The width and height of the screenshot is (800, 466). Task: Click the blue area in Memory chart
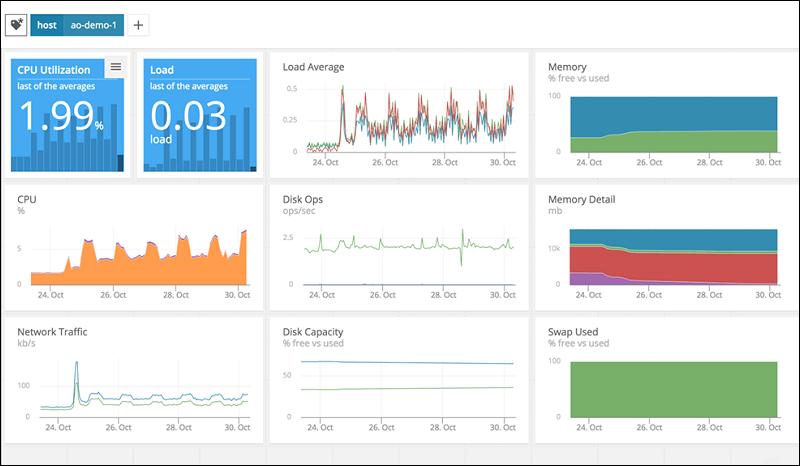[672, 112]
